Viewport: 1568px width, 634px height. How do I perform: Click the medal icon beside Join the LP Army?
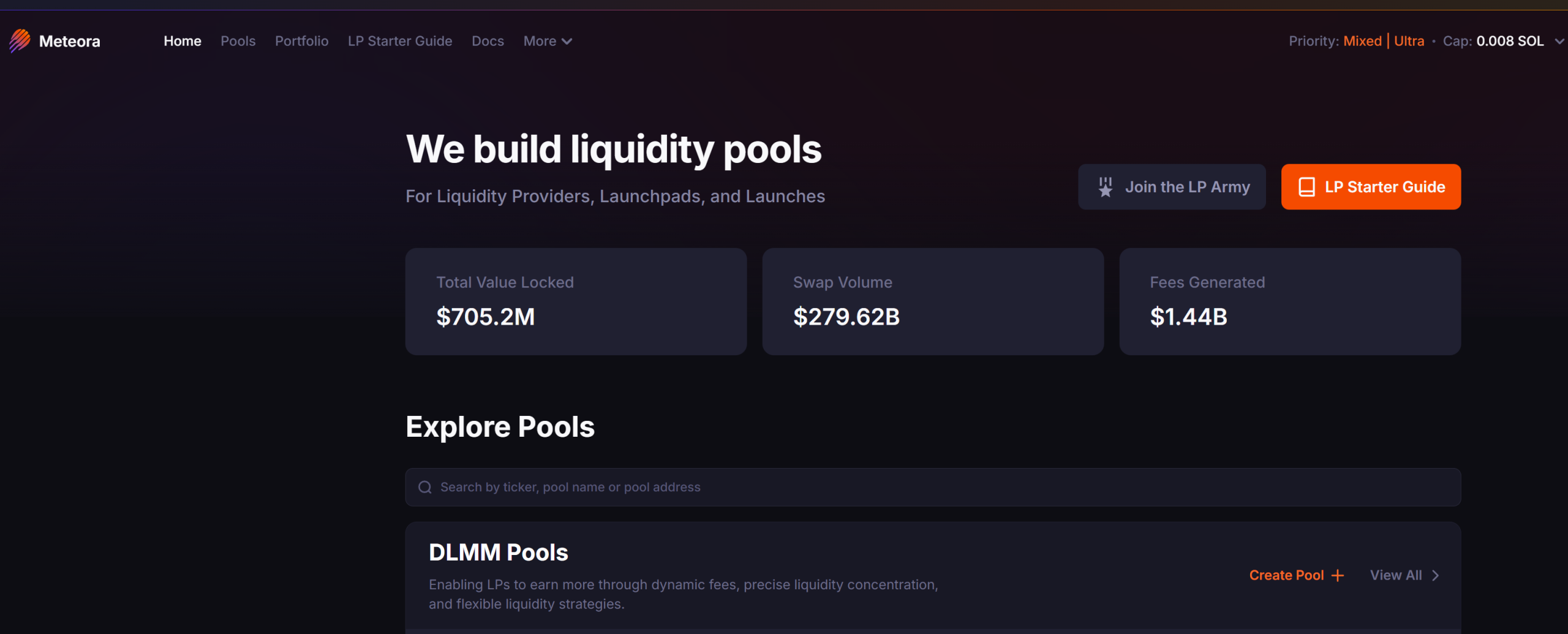[1106, 187]
